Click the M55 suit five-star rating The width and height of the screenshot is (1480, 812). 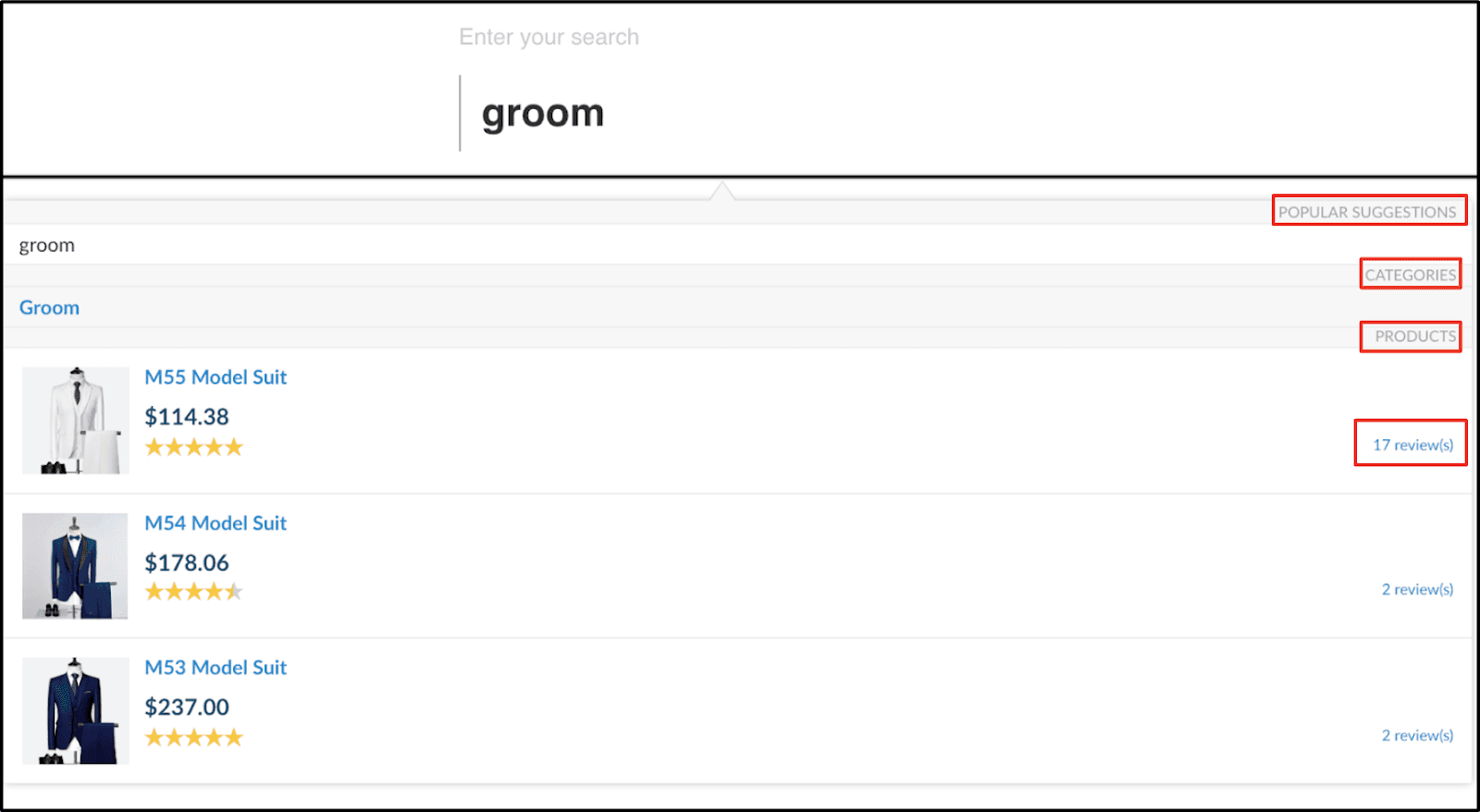tap(193, 448)
